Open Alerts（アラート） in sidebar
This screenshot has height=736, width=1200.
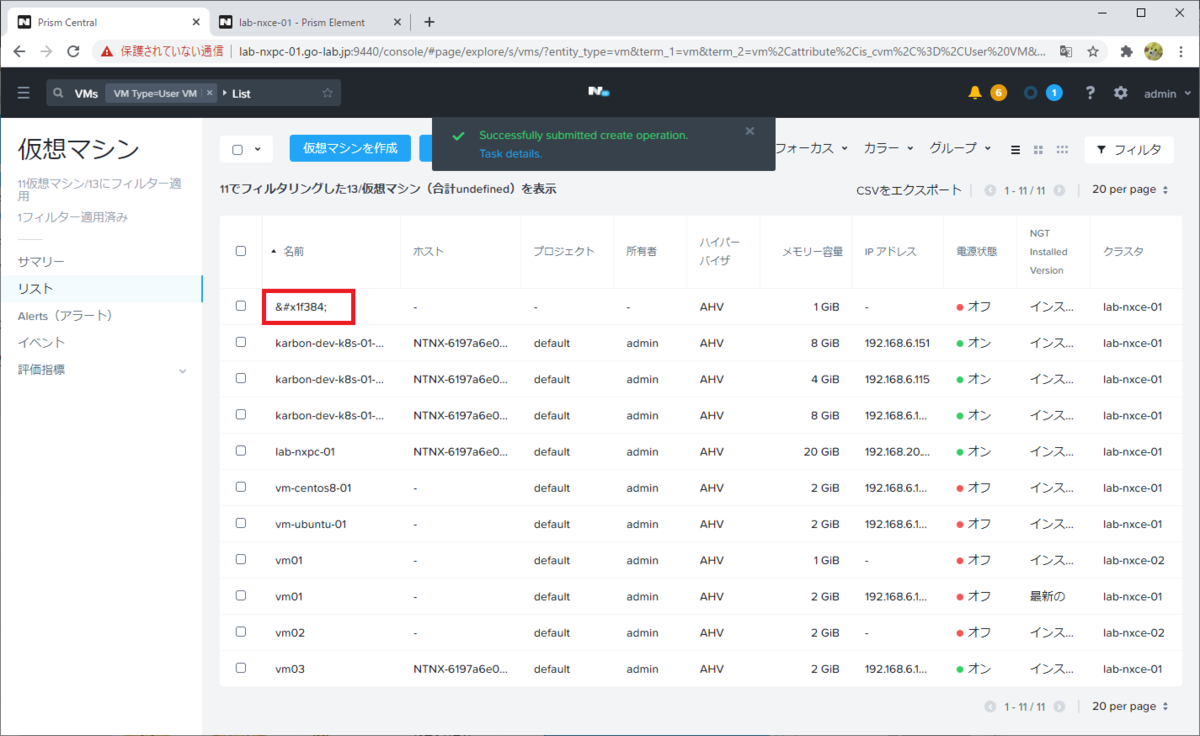coord(65,316)
